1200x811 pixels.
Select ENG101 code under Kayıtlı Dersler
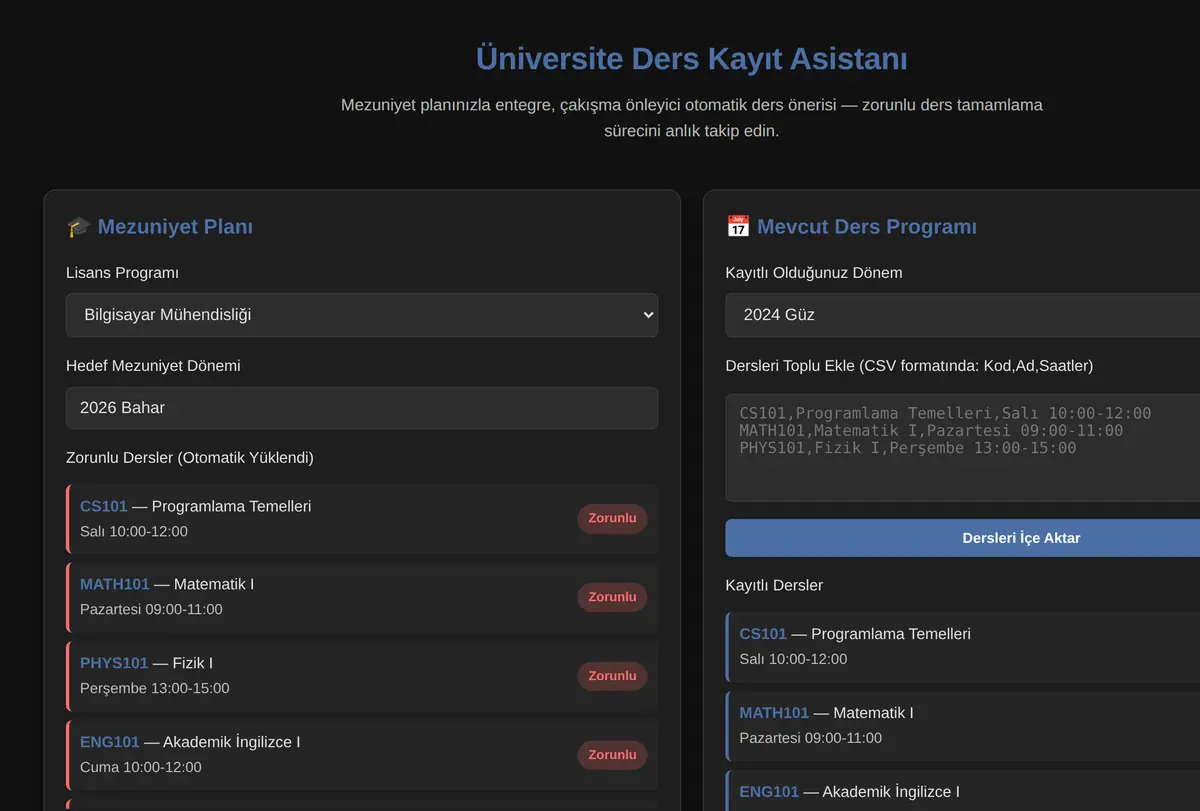pos(769,792)
